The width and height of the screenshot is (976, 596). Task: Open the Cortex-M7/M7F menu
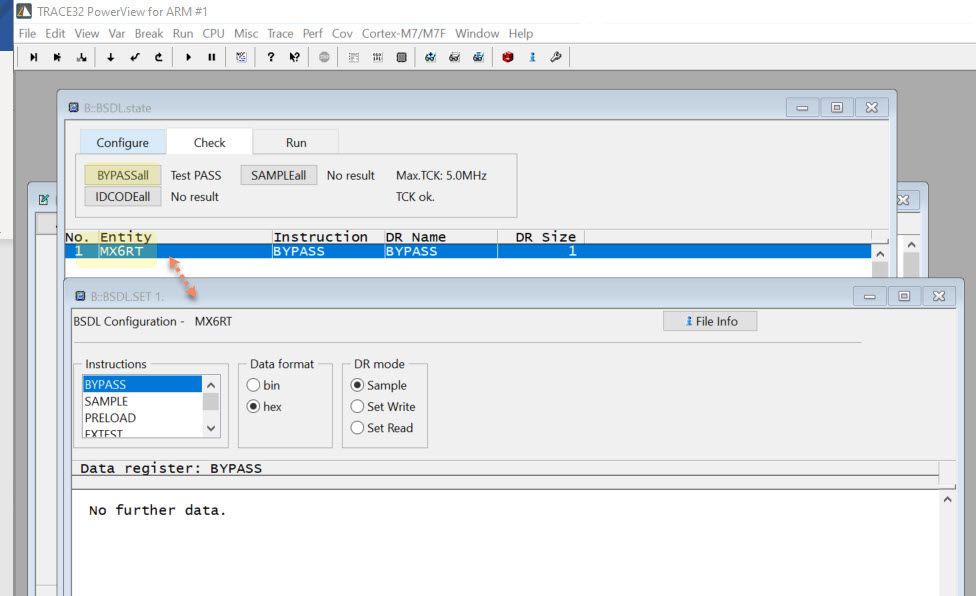[404, 34]
